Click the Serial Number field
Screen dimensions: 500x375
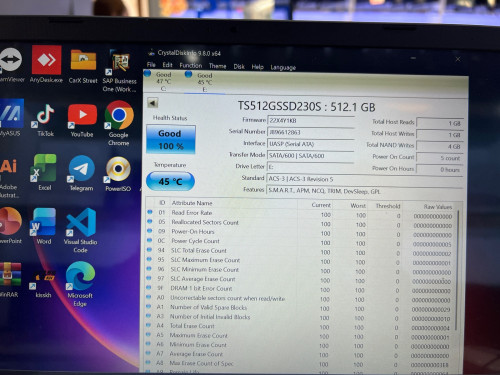click(310, 132)
